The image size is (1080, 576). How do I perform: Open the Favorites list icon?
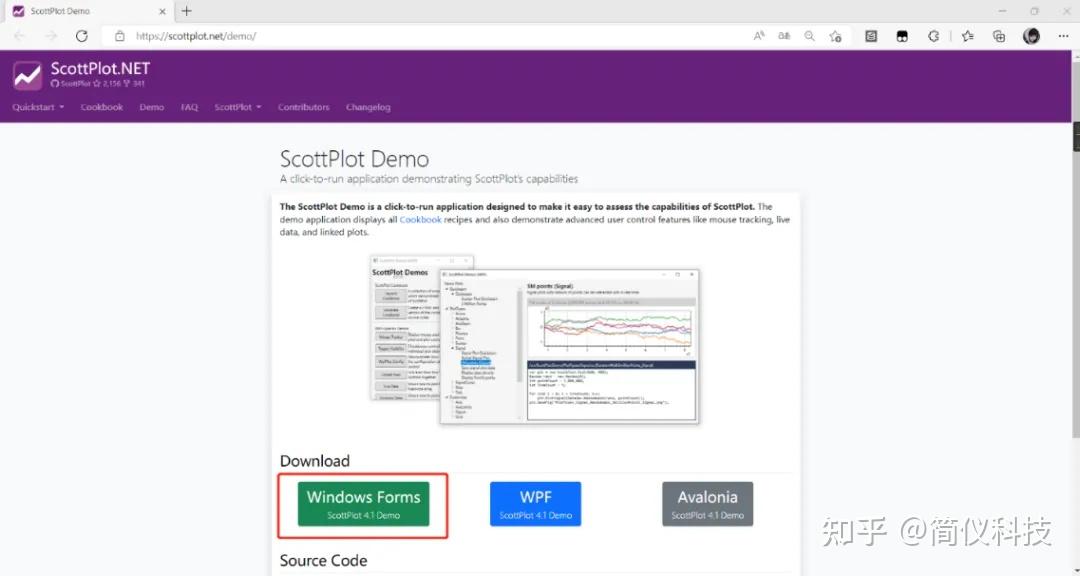968,37
